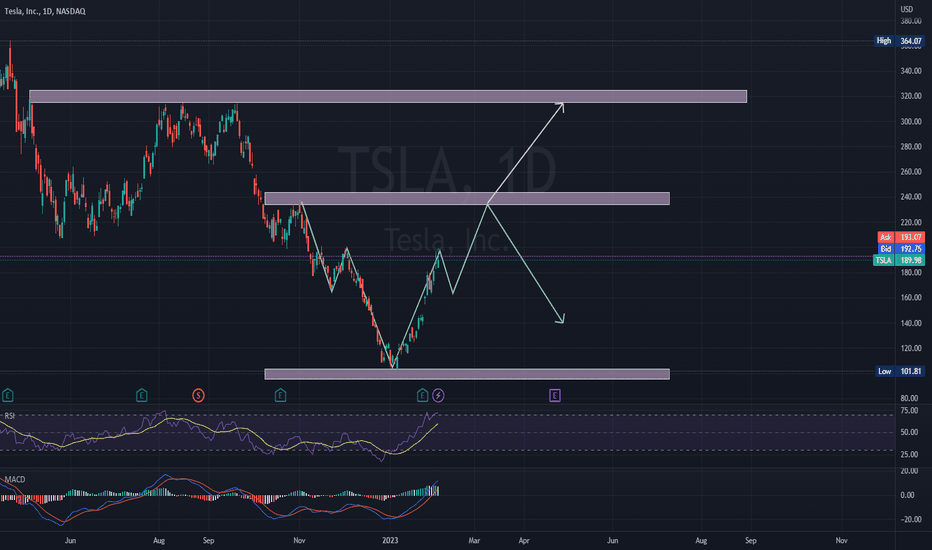Click the 220.00 price axis value
This screenshot has width=932, height=550.
click(x=911, y=222)
